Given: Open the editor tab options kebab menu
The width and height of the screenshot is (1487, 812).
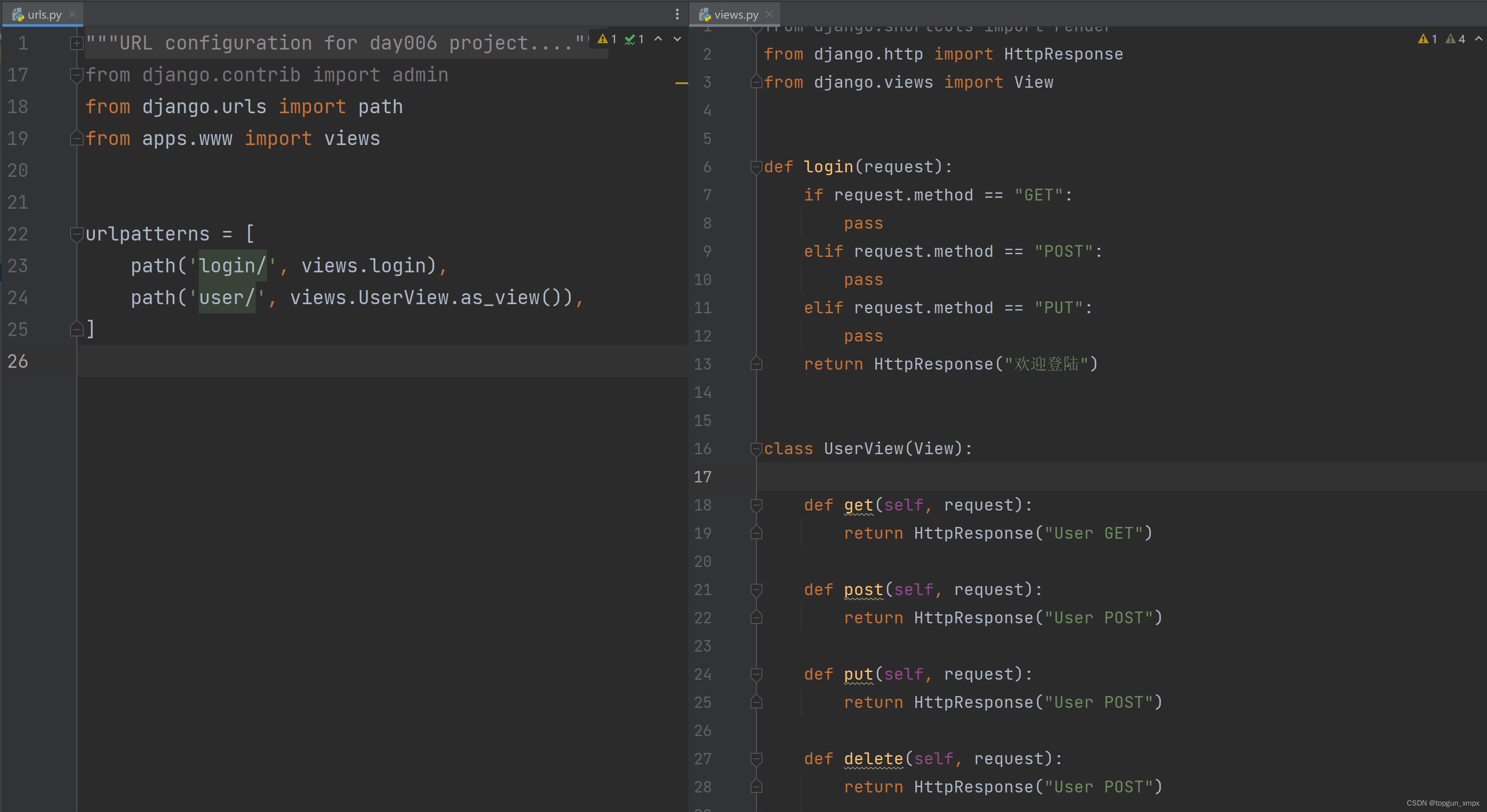Looking at the screenshot, I should tap(677, 15).
